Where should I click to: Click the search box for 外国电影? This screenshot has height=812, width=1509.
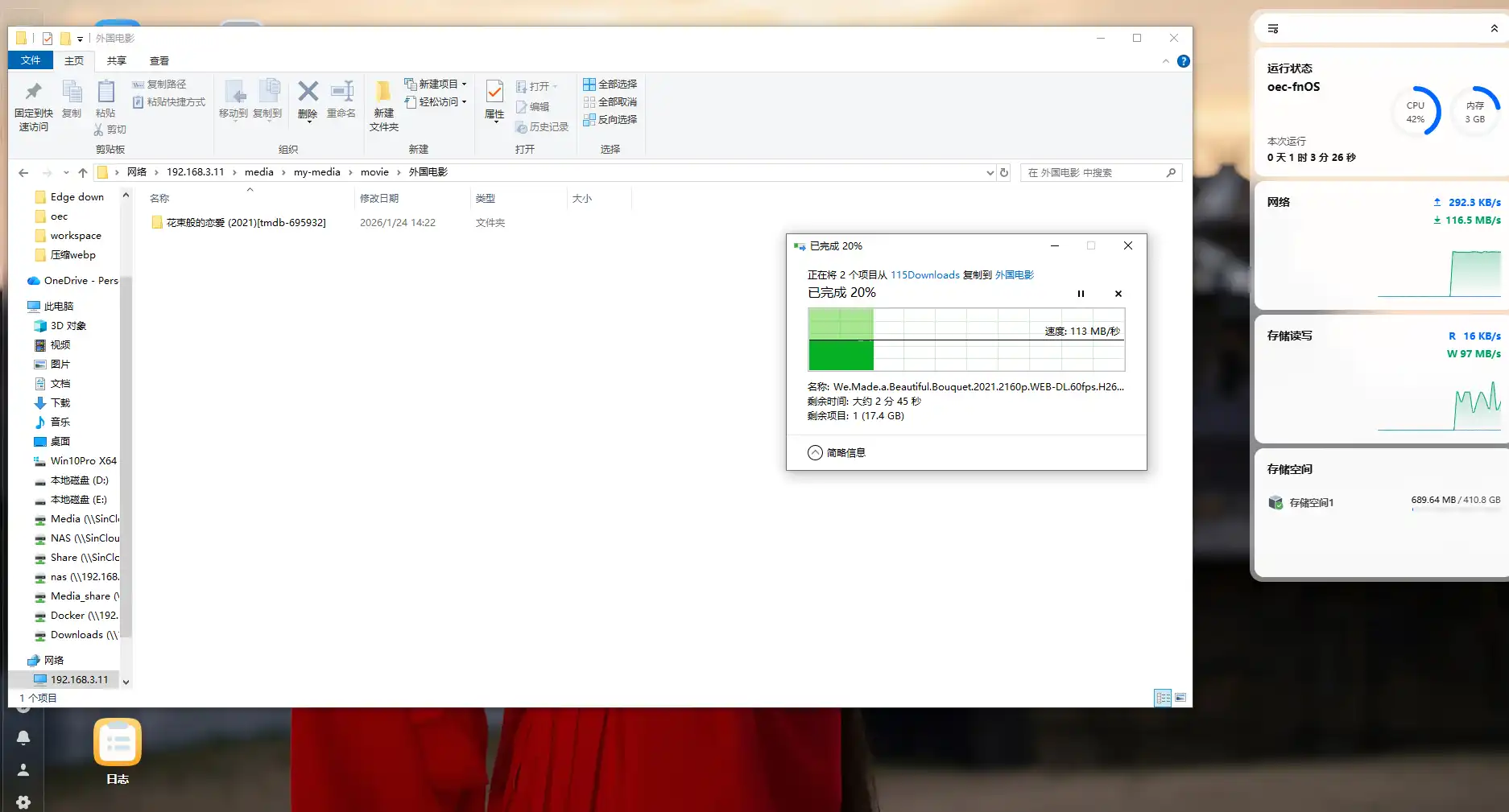(x=1094, y=172)
